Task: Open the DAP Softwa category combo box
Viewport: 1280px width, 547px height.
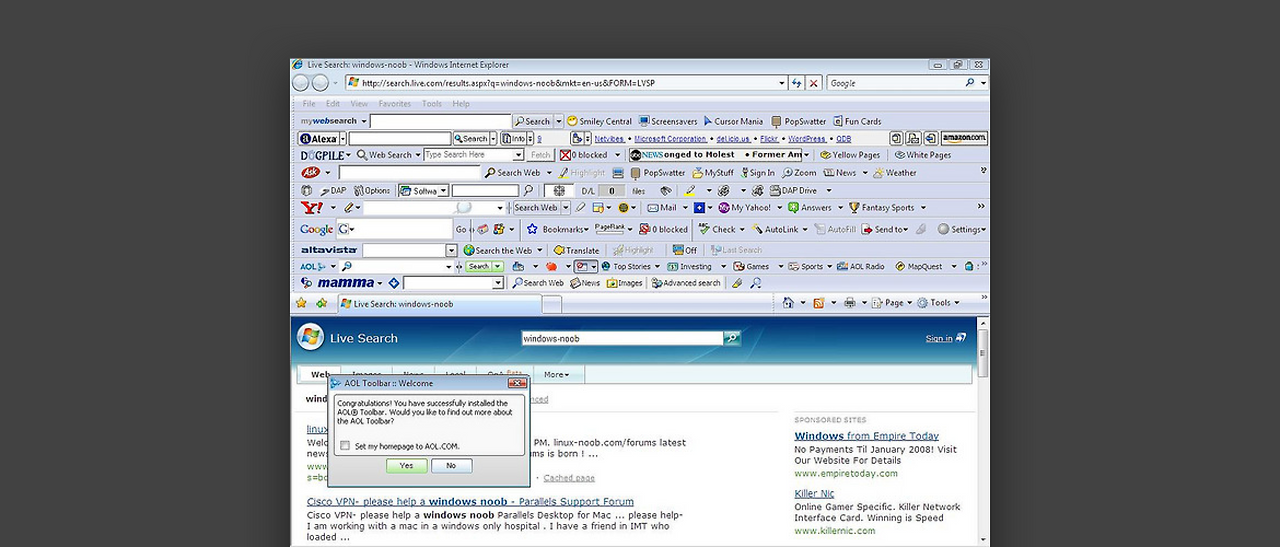Action: point(424,190)
